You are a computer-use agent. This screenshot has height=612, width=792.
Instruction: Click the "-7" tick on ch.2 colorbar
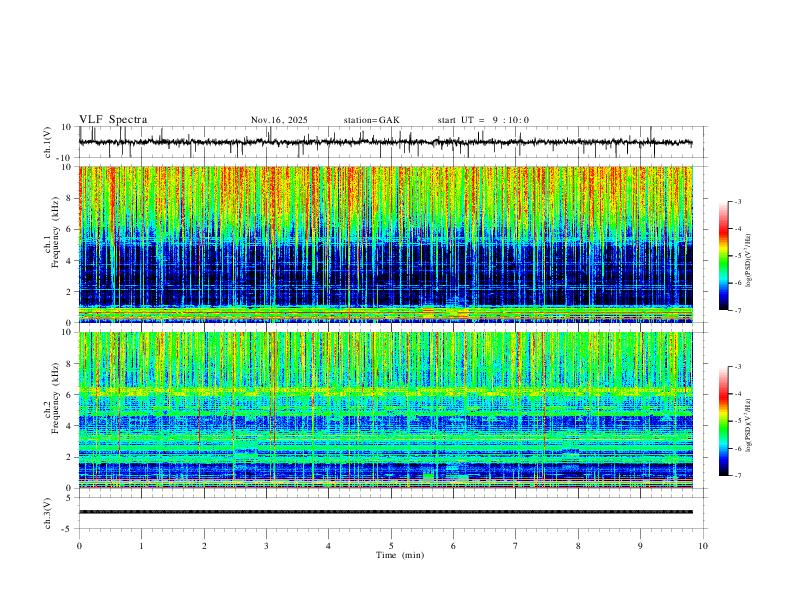point(737,476)
